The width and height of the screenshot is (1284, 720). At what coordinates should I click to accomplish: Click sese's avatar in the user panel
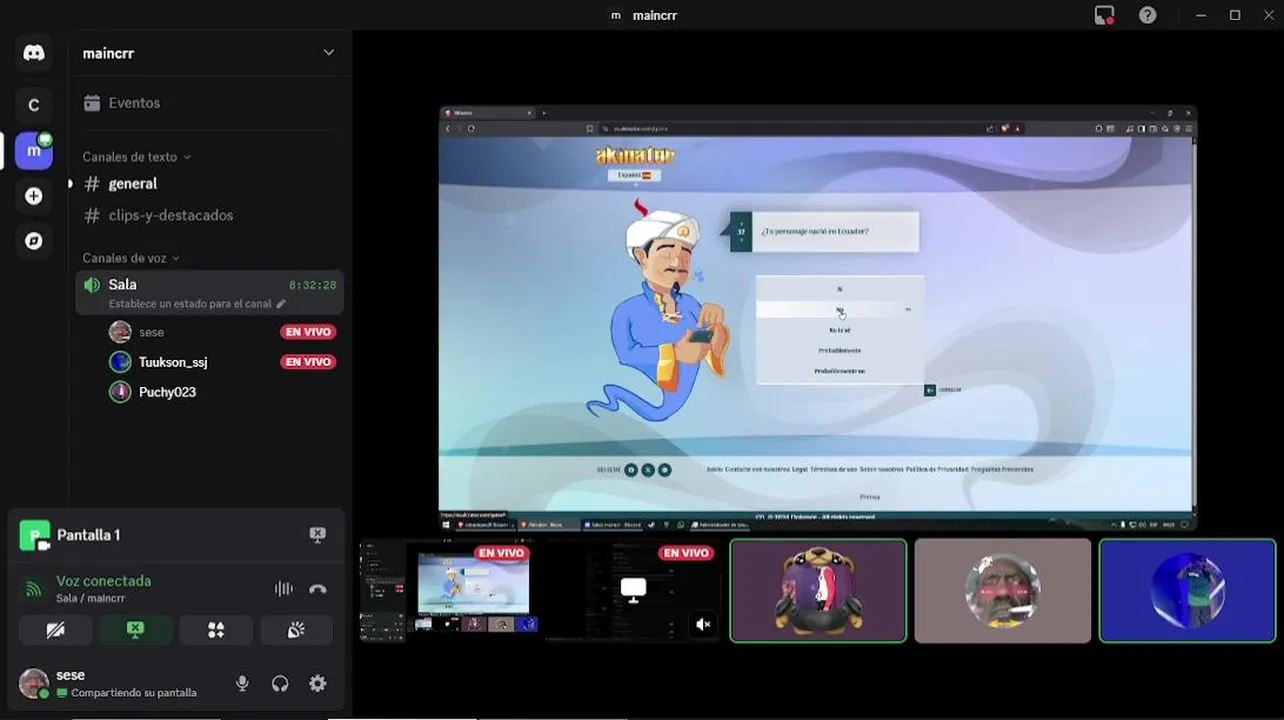(x=34, y=684)
